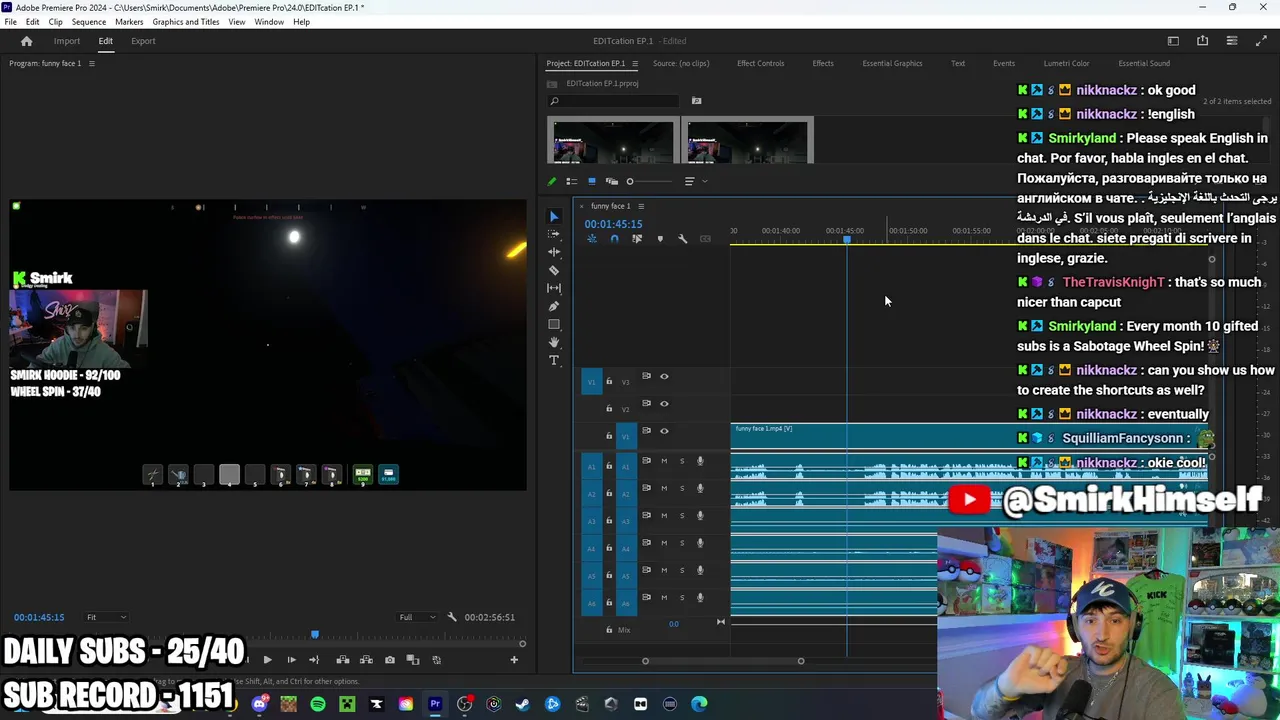Toggle V1 track output eye
Screen dimensions: 1280x720
[664, 431]
